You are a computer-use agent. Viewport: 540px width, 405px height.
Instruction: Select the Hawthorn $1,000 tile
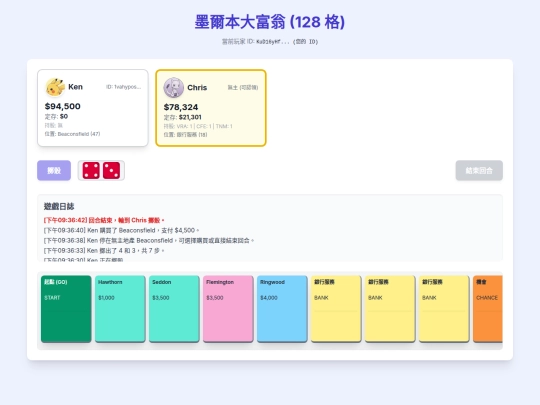tap(120, 309)
